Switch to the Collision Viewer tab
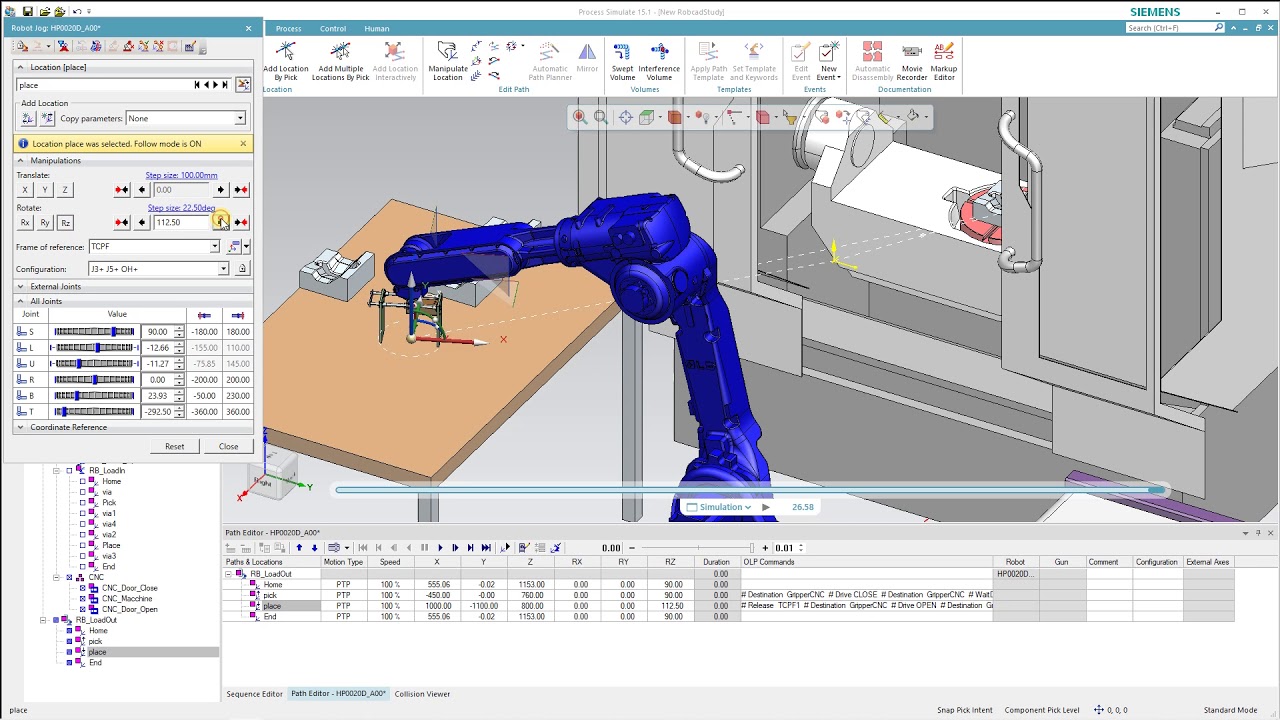The height and width of the screenshot is (720, 1280). tap(422, 694)
